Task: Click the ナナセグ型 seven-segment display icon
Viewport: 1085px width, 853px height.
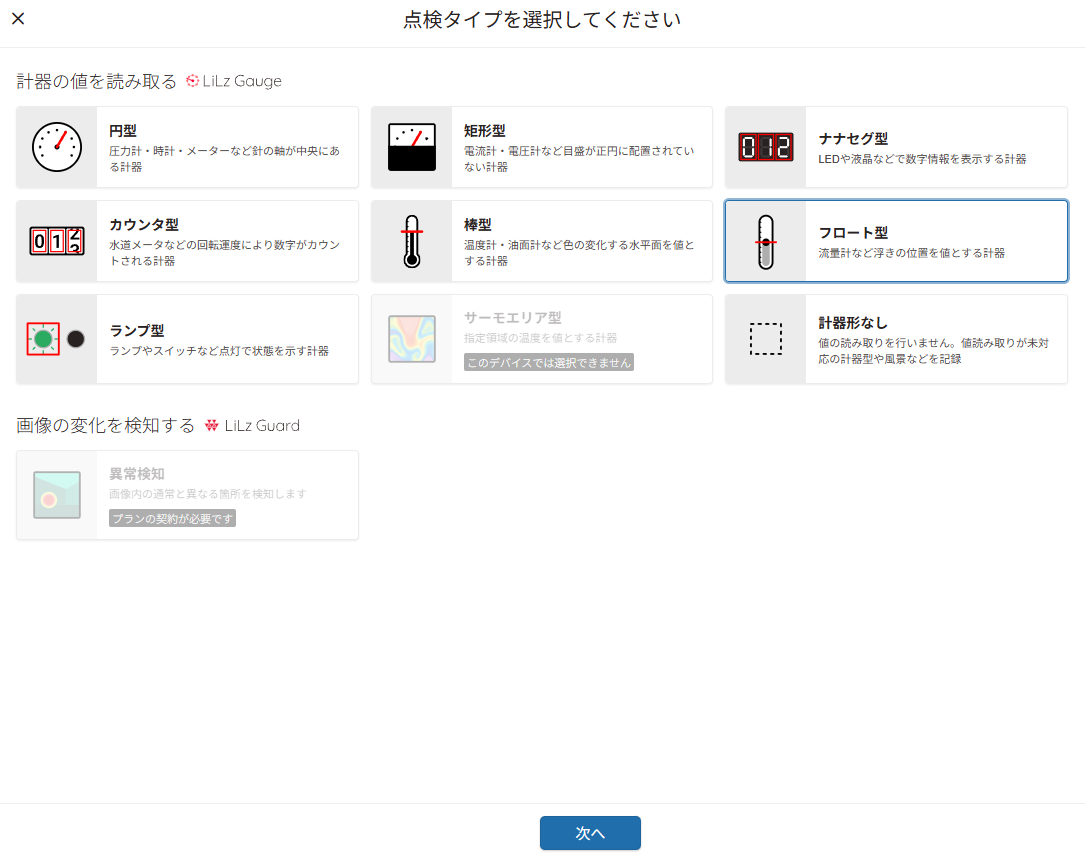Action: coord(765,146)
